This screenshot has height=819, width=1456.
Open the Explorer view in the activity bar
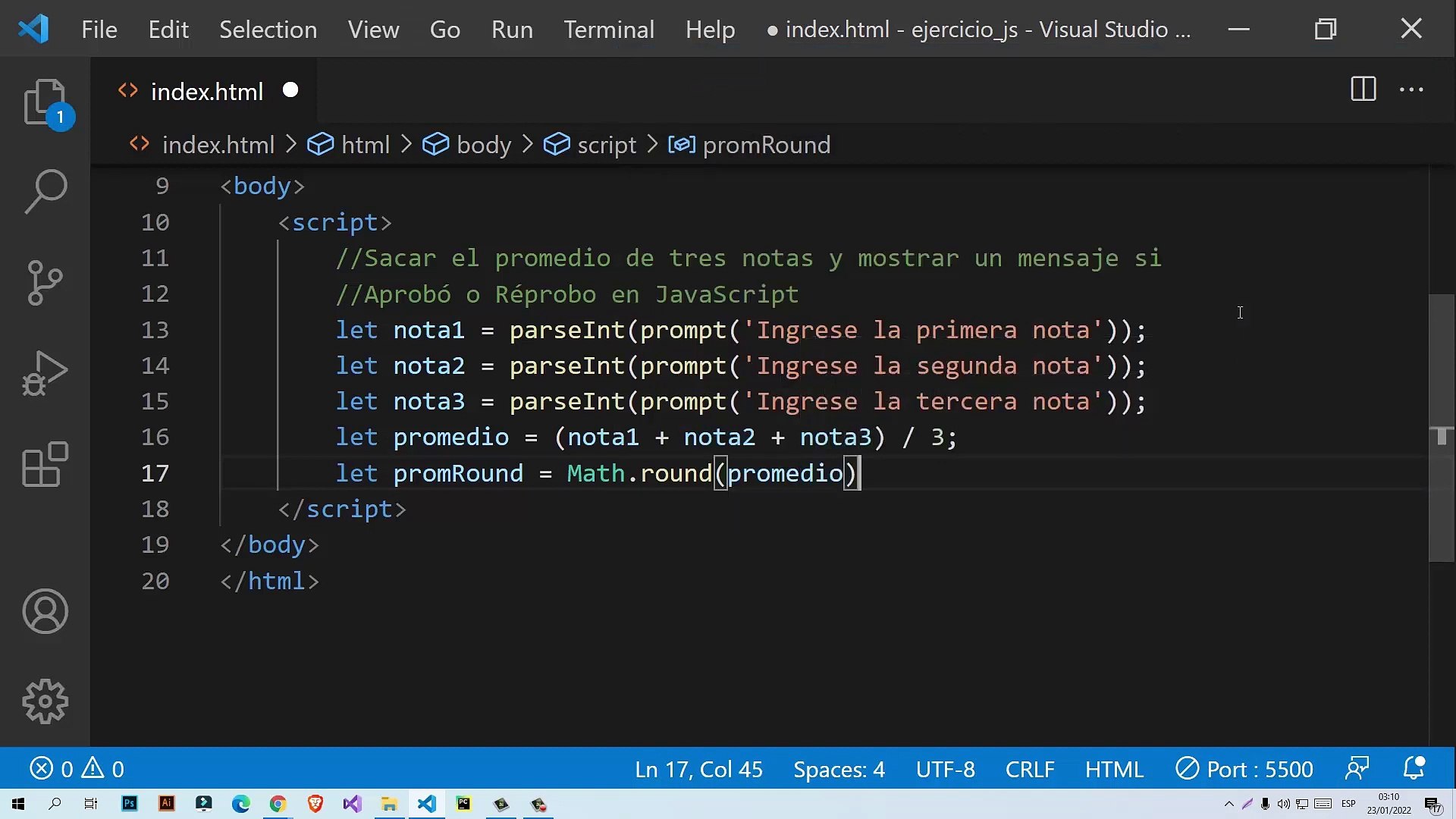point(45,102)
